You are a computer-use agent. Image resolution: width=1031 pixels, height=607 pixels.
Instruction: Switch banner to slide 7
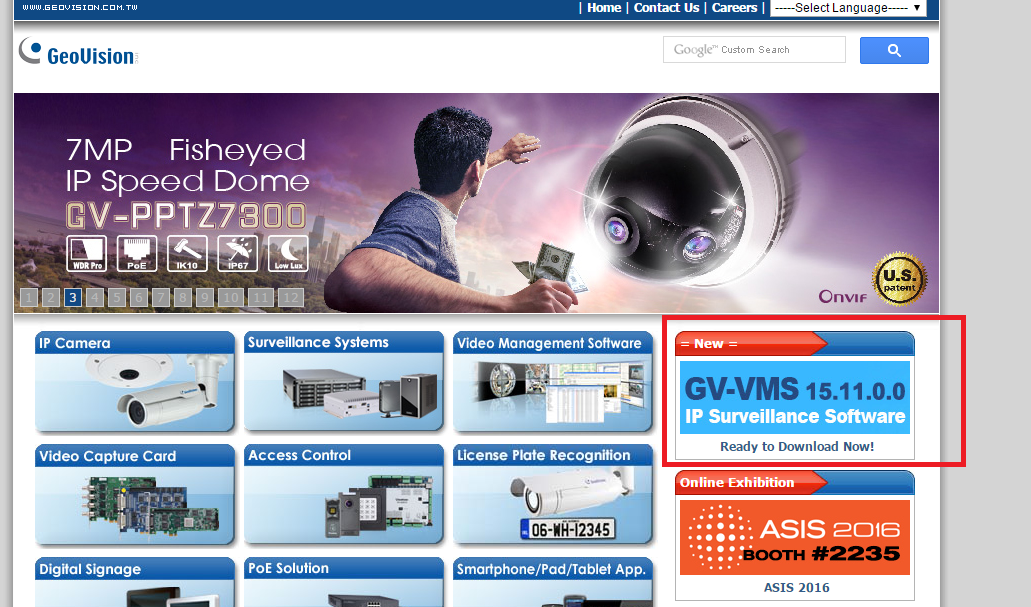coord(161,297)
